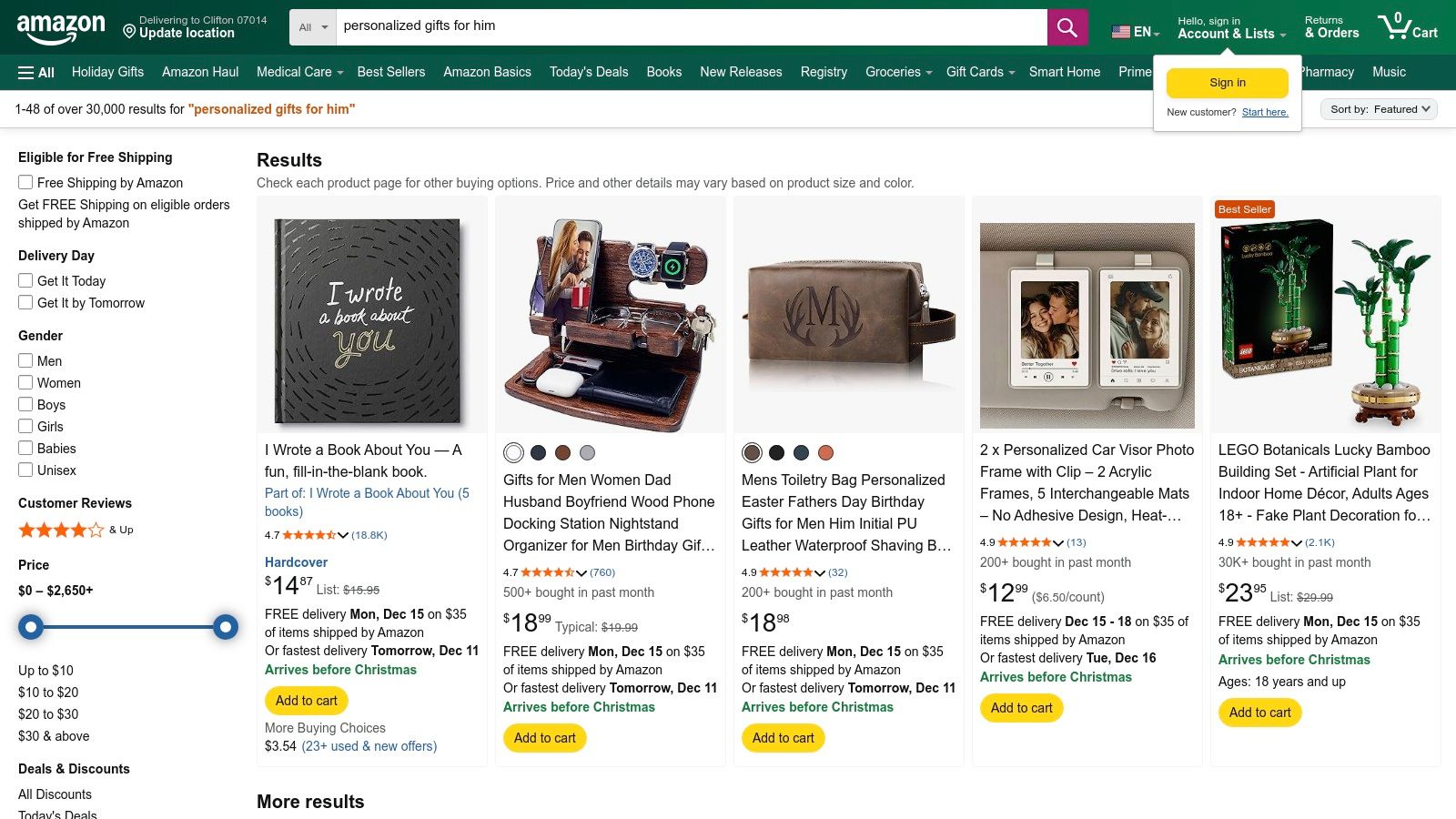The image size is (1456, 819).
Task: Open the I Wrote a Book product image
Action: (369, 320)
